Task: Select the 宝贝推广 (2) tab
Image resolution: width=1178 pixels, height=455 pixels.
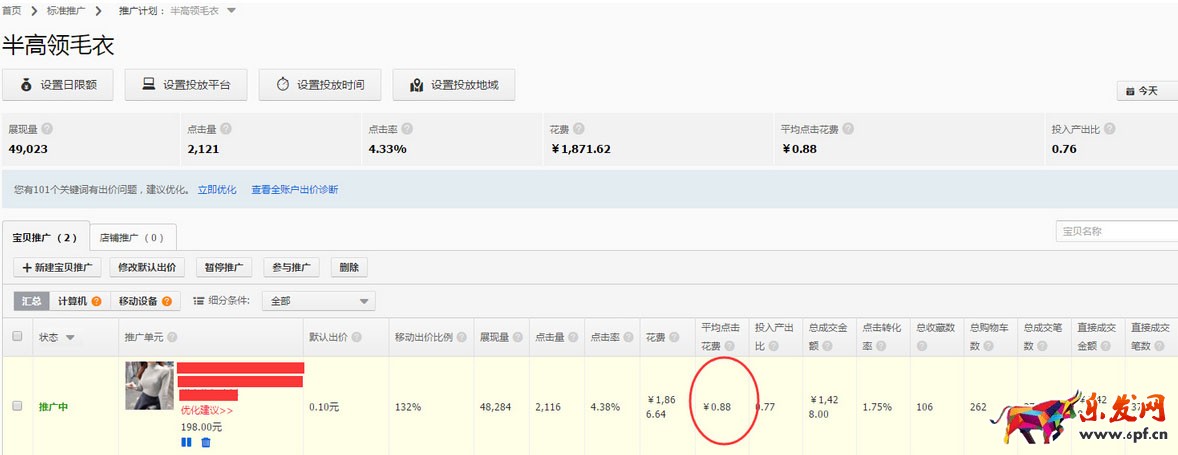Action: (x=45, y=238)
